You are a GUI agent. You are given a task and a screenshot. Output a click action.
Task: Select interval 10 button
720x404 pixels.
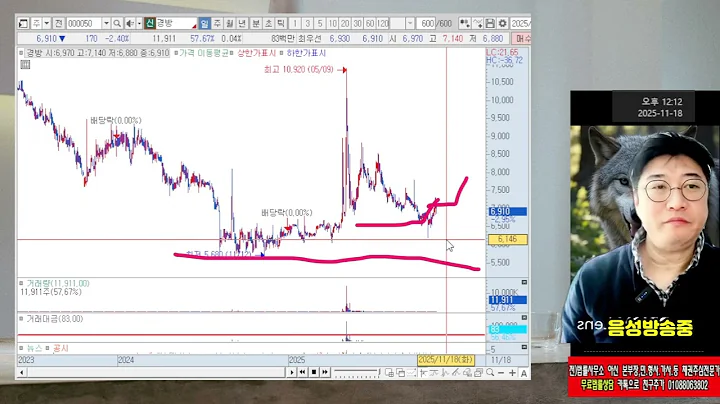(x=332, y=23)
